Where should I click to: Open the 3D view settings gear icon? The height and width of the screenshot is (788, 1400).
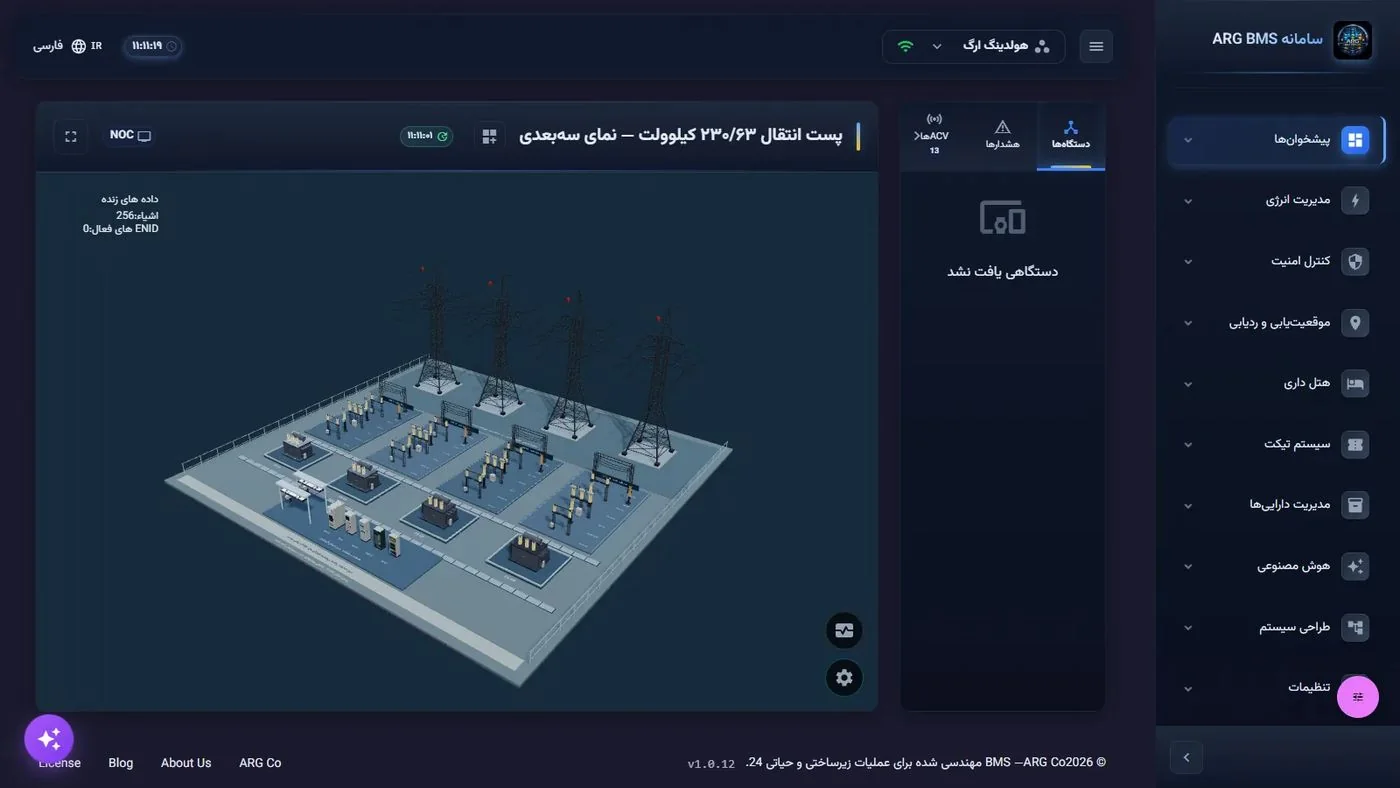[844, 677]
